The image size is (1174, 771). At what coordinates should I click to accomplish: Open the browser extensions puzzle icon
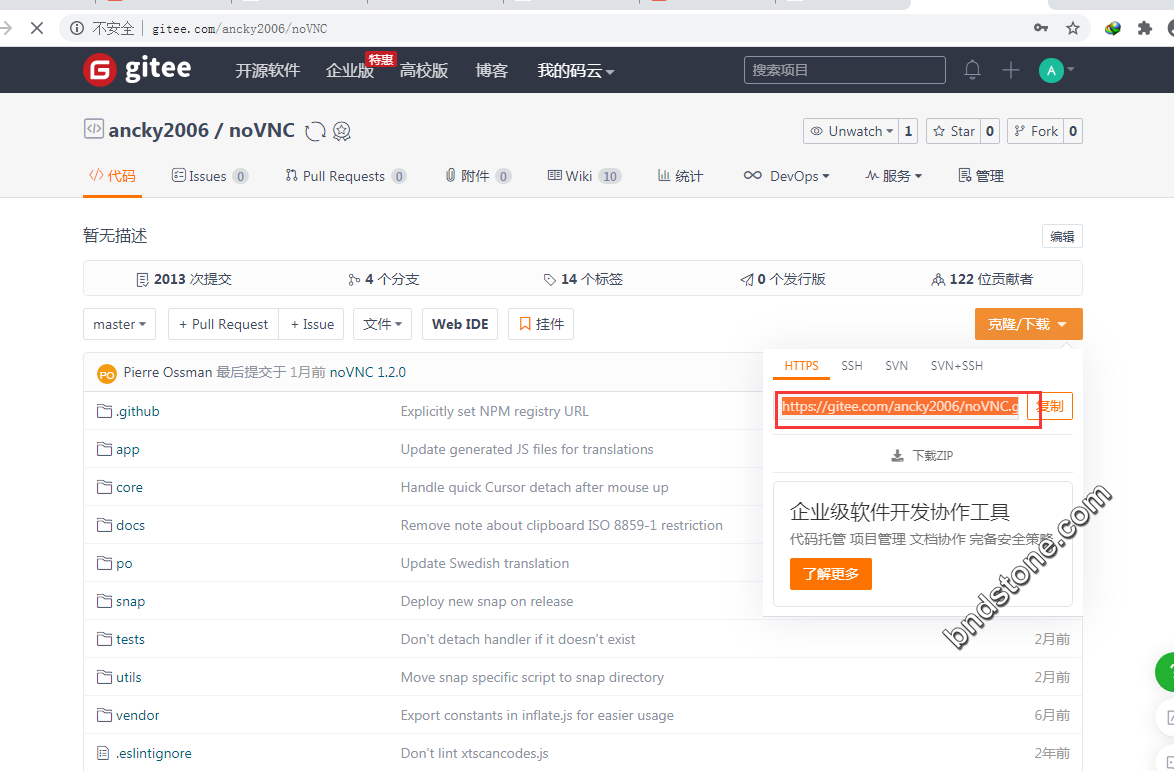[x=1144, y=28]
